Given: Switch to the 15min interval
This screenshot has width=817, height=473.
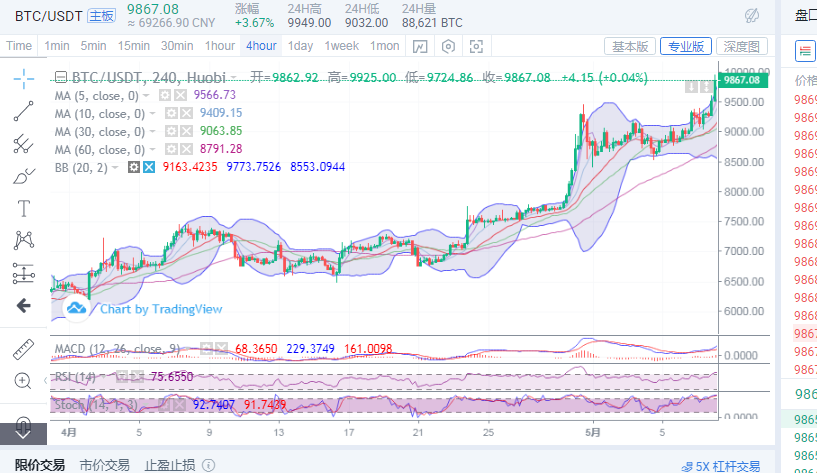Looking at the screenshot, I should click(x=134, y=46).
